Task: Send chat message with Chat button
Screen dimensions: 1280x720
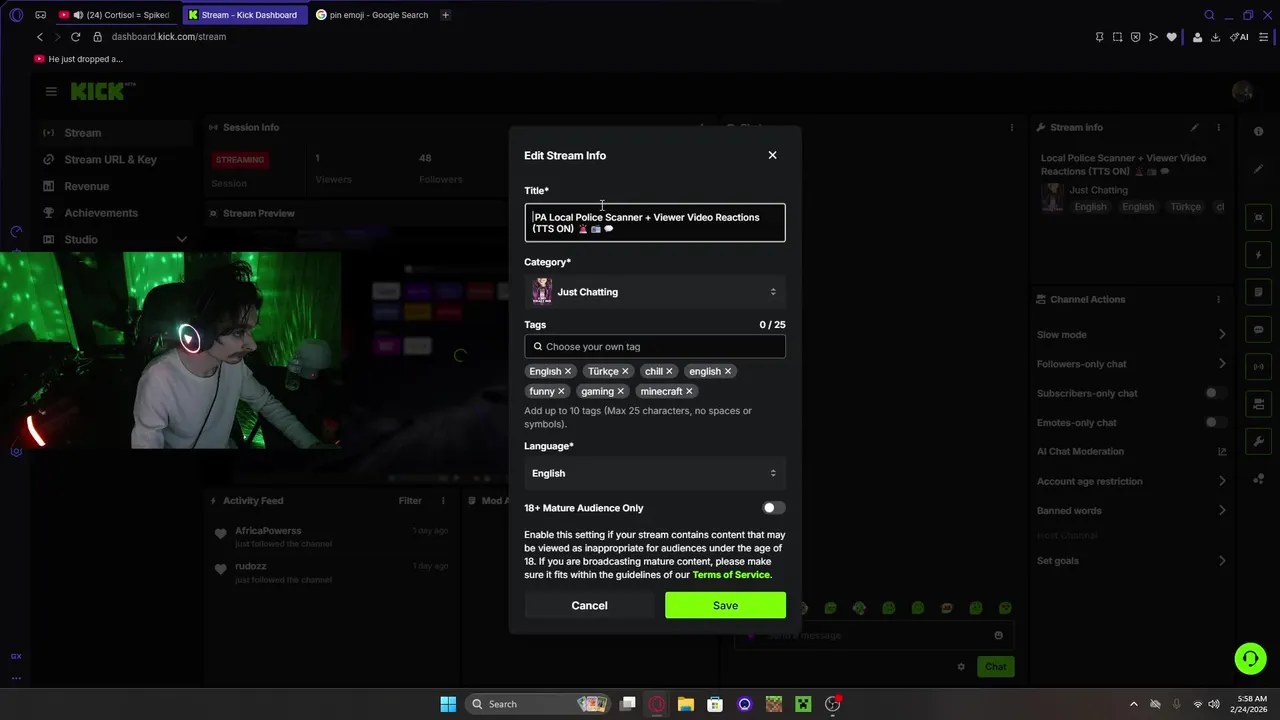Action: pyautogui.click(x=996, y=667)
